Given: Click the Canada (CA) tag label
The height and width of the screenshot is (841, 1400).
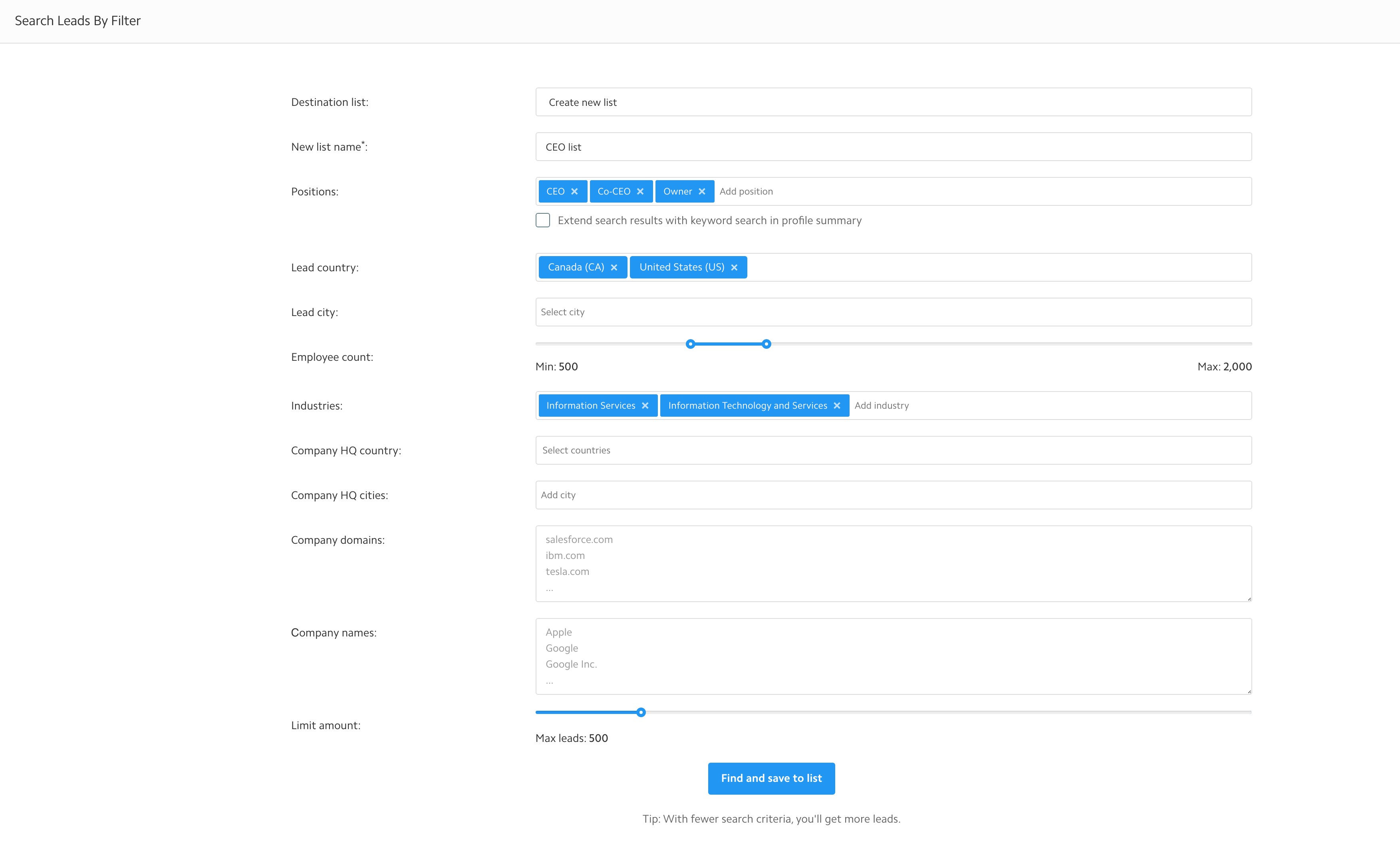Looking at the screenshot, I should pos(576,268).
